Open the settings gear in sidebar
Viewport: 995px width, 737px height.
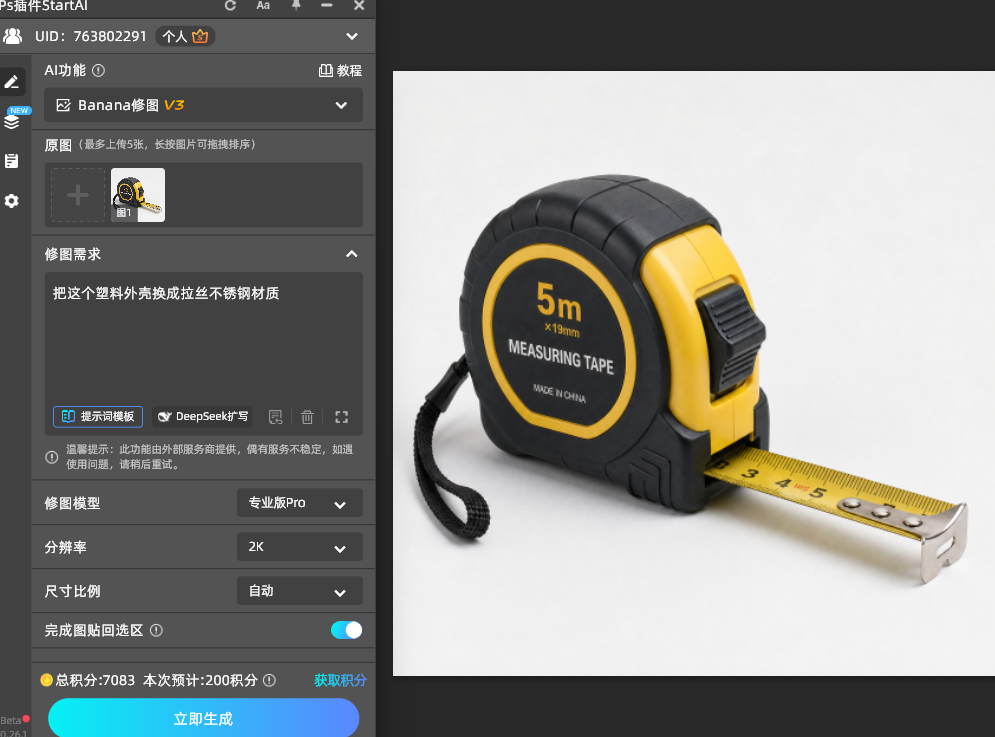click(x=11, y=201)
